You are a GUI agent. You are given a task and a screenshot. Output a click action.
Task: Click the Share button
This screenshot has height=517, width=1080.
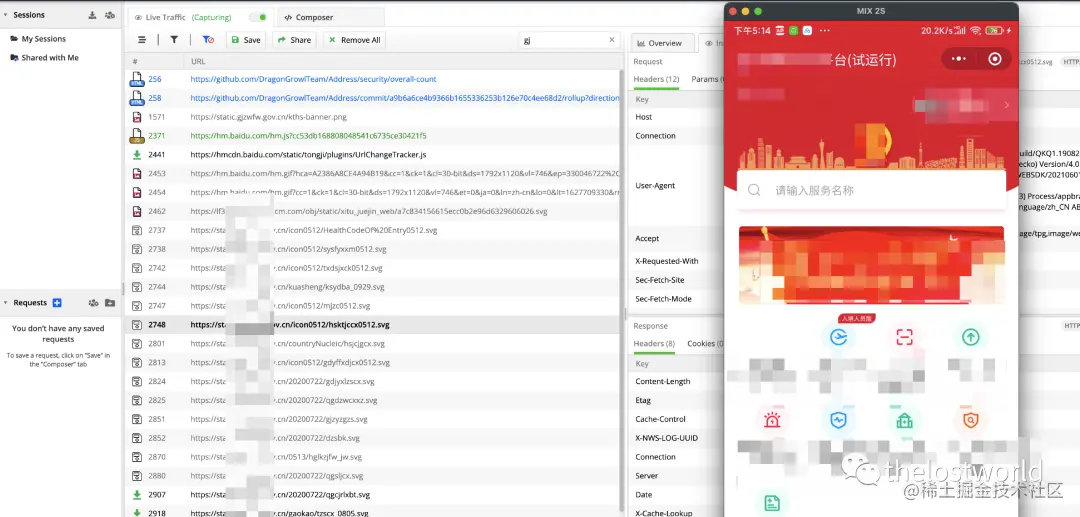point(294,40)
